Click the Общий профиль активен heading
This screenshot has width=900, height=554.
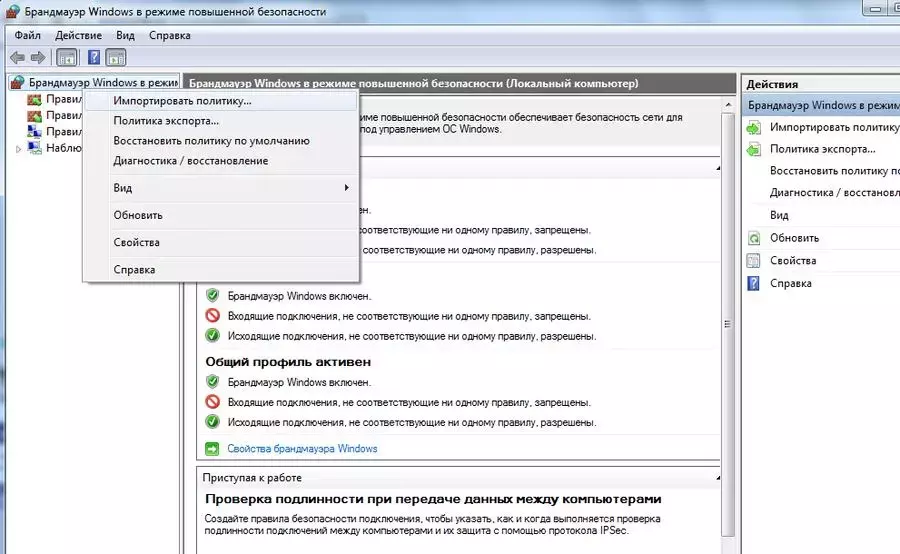click(x=288, y=362)
